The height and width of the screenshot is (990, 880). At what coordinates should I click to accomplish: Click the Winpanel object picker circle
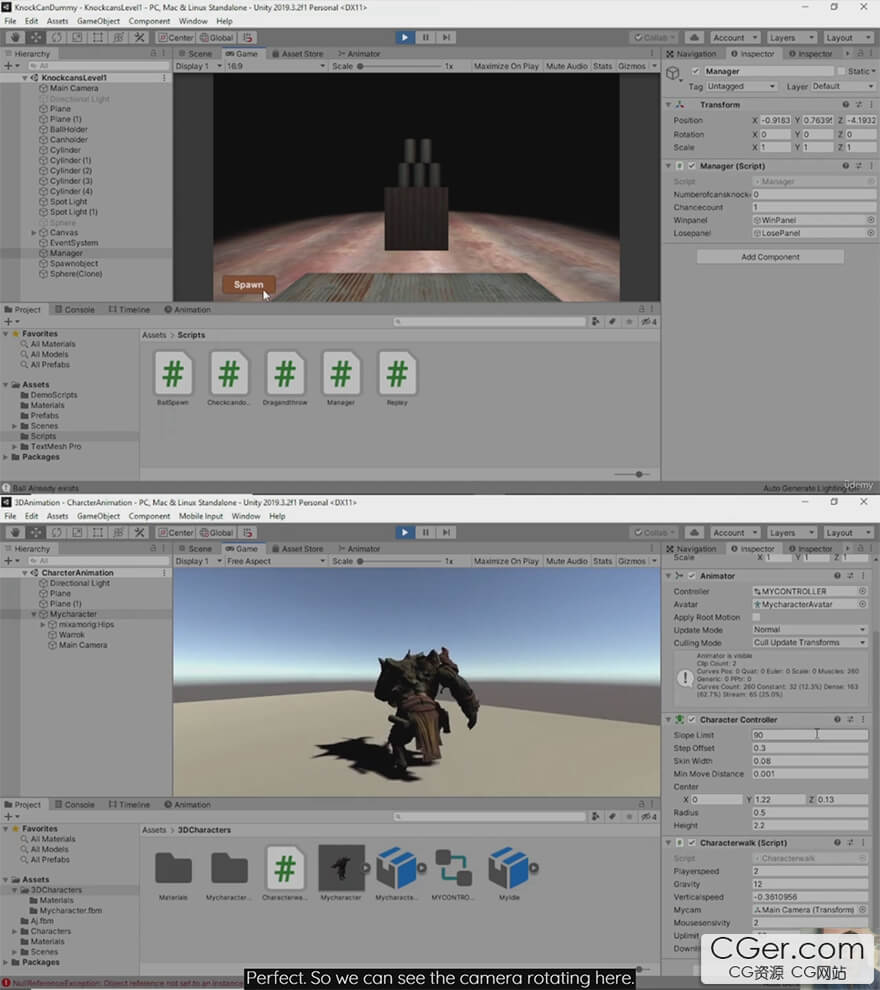click(871, 220)
